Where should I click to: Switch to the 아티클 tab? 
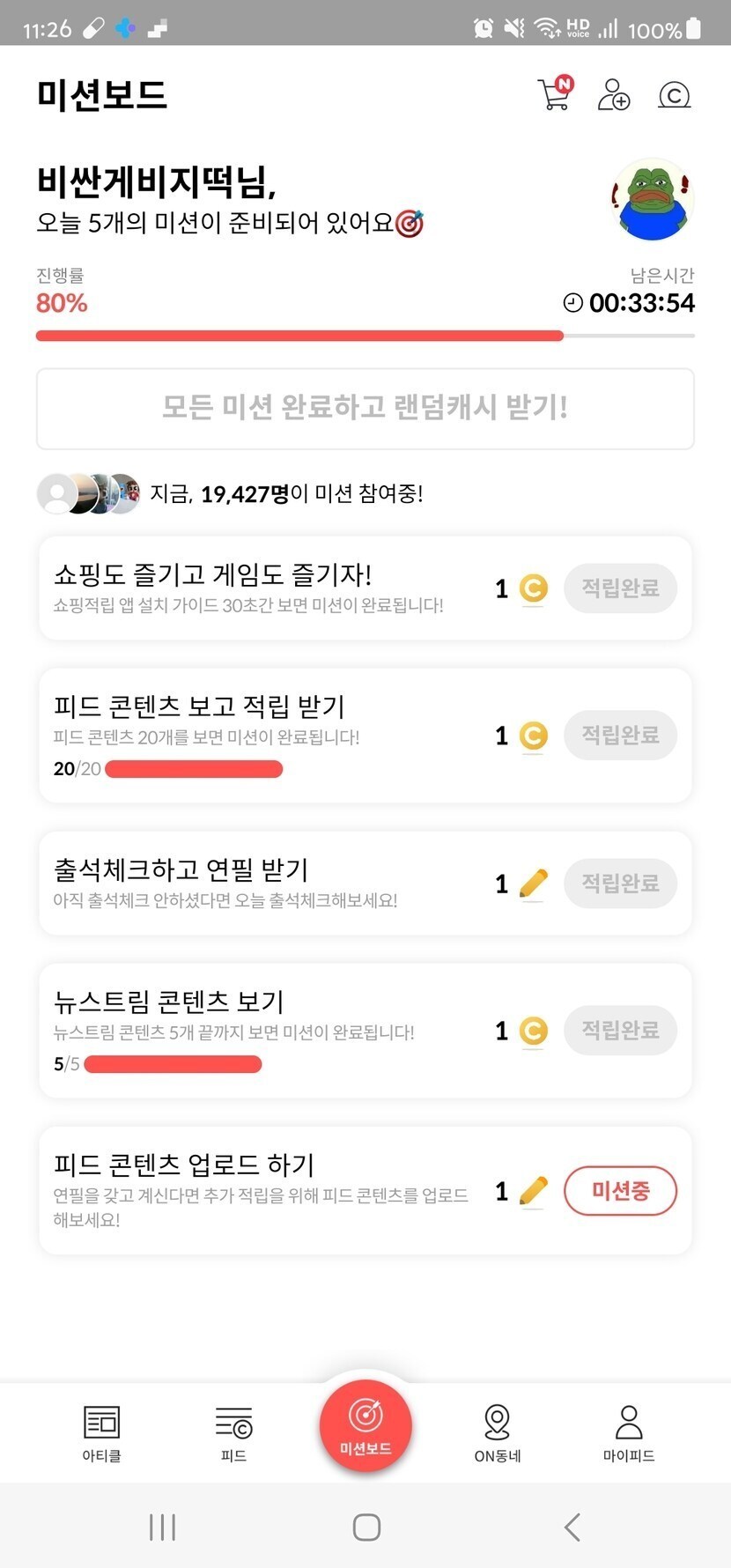click(x=101, y=1433)
